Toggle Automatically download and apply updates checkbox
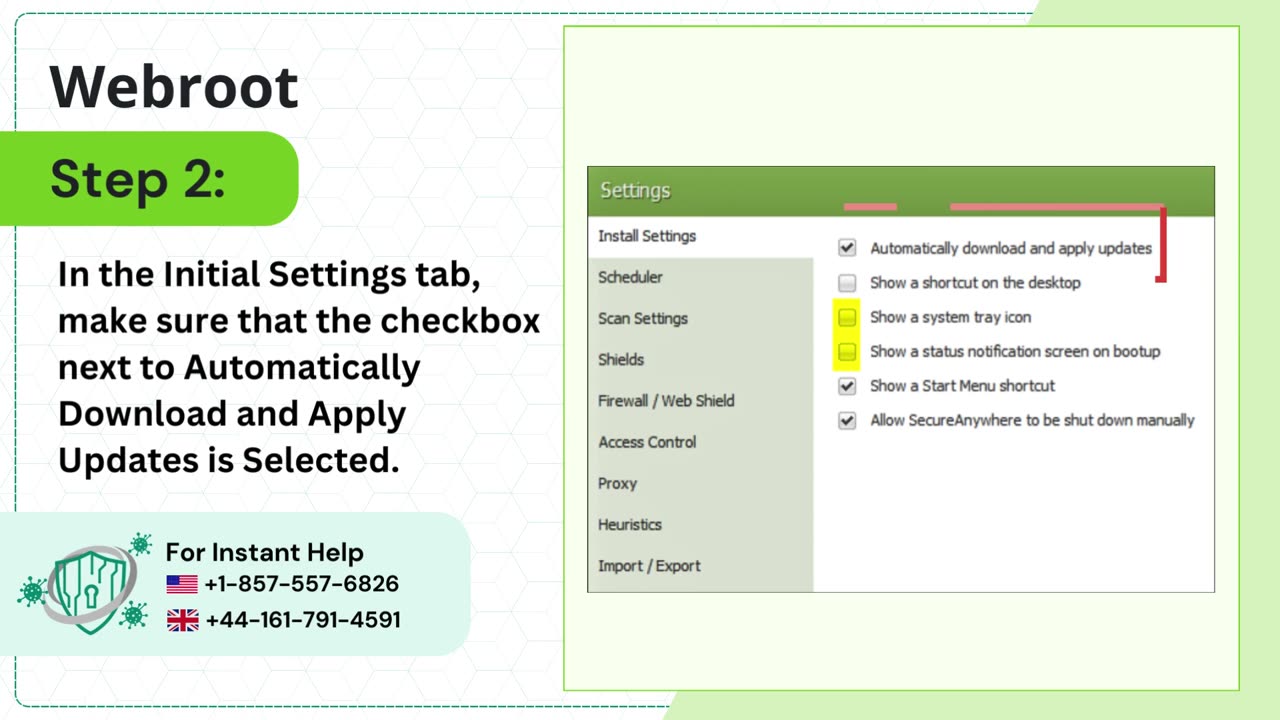Screen dimensions: 1280x720 click(847, 248)
